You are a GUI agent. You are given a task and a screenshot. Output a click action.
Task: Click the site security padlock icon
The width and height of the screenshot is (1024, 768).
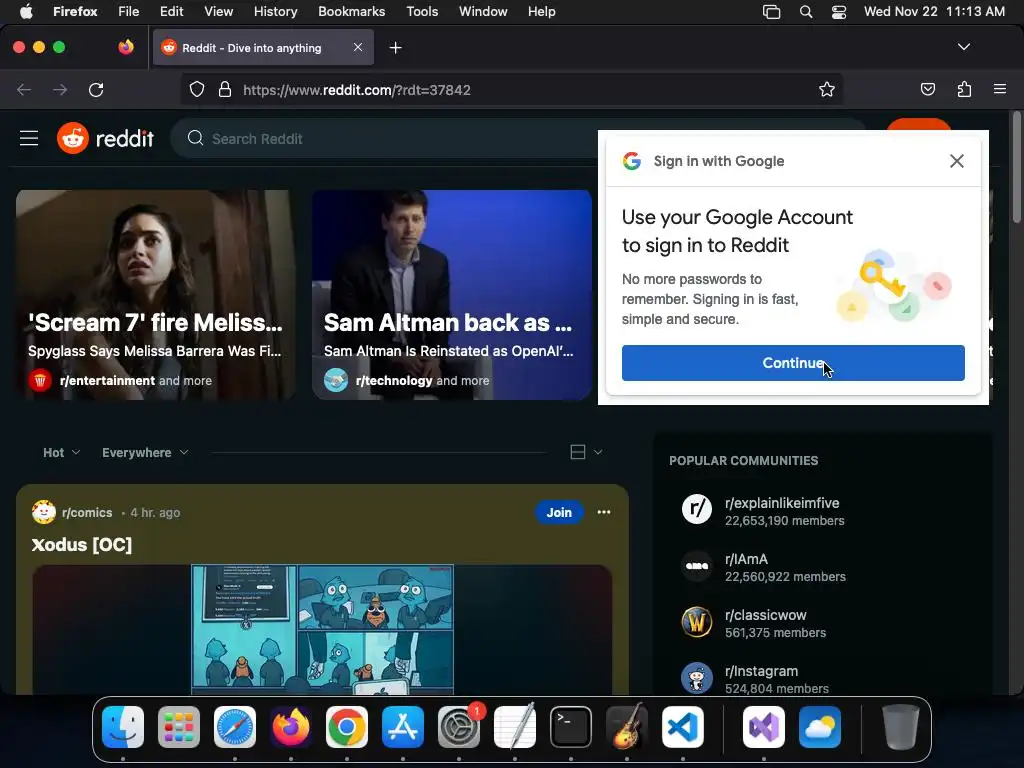tap(225, 89)
